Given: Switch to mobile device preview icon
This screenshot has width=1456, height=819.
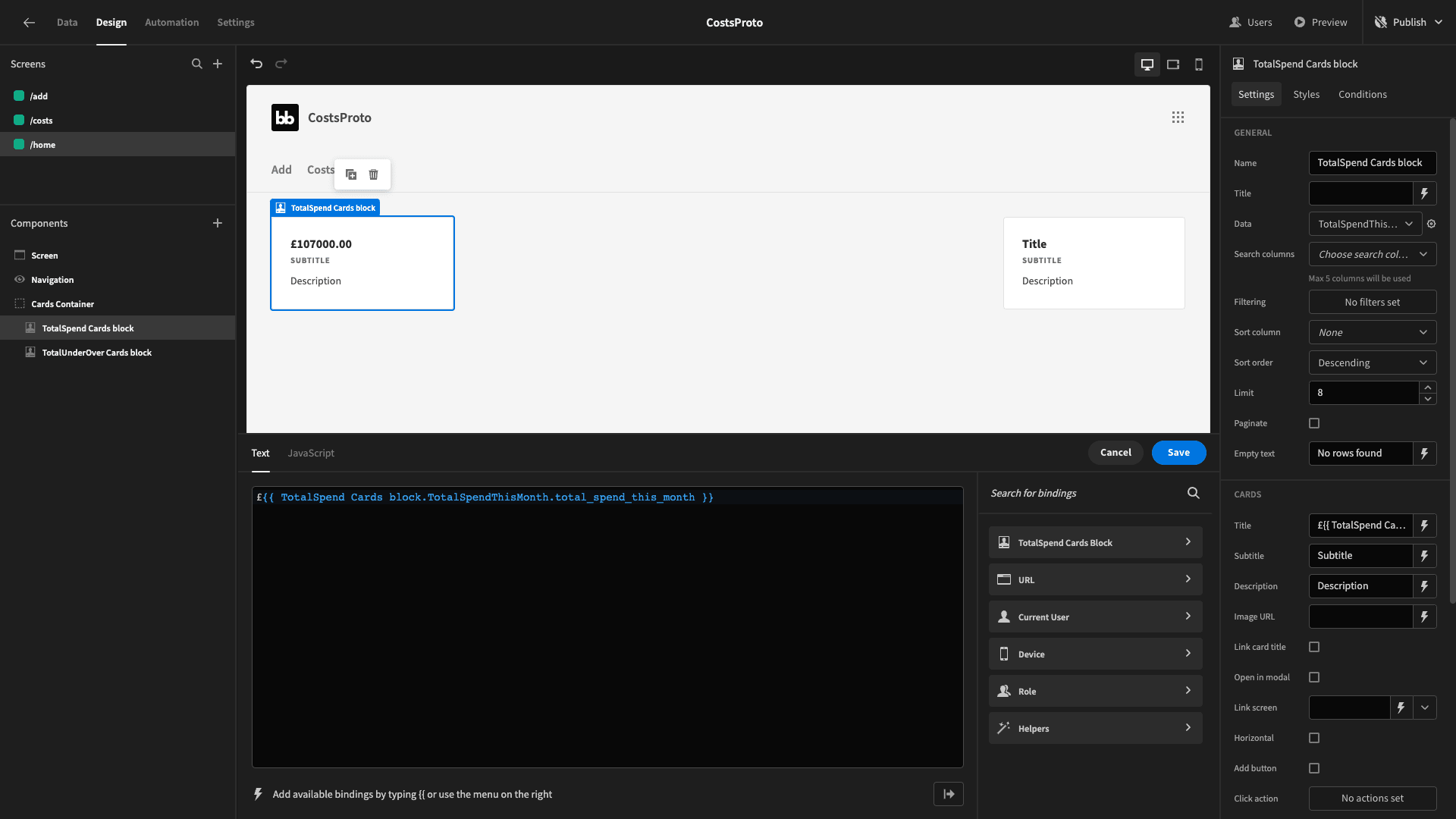Looking at the screenshot, I should (x=1199, y=64).
